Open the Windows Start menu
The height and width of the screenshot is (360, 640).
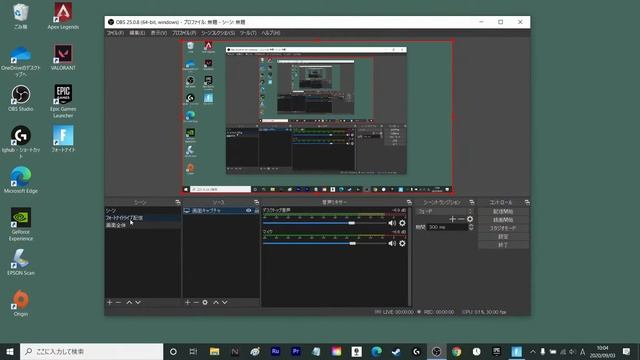(x=10, y=351)
